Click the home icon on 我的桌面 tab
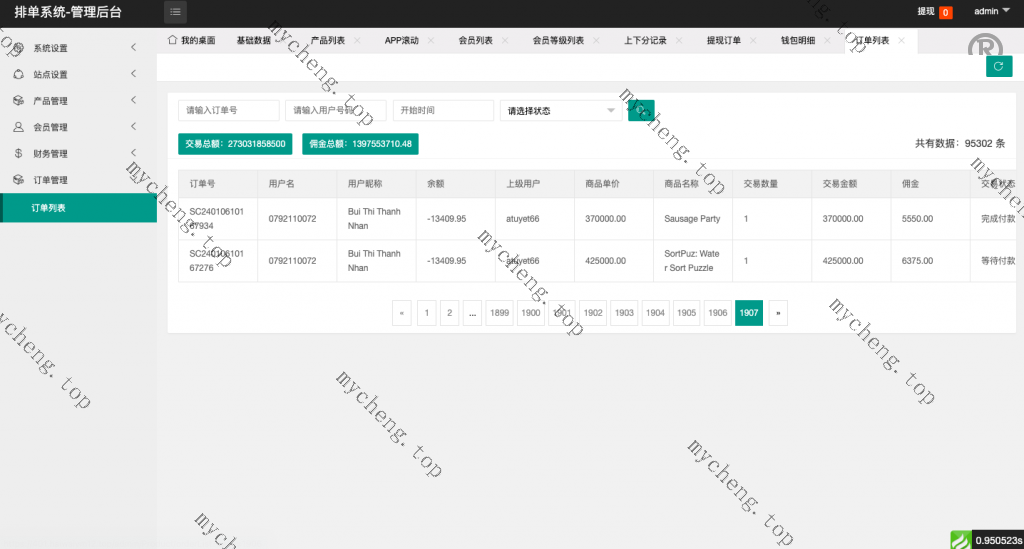 coord(173,40)
